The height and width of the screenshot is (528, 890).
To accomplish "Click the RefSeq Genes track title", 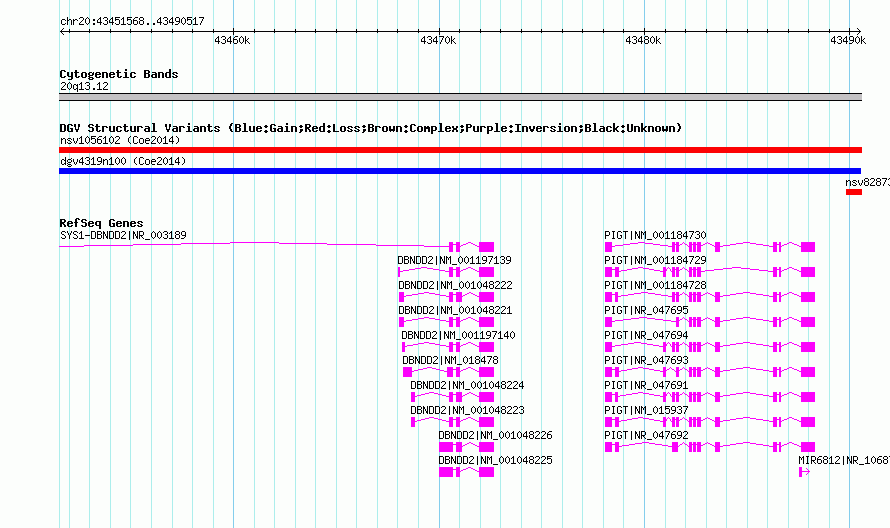I will [101, 223].
